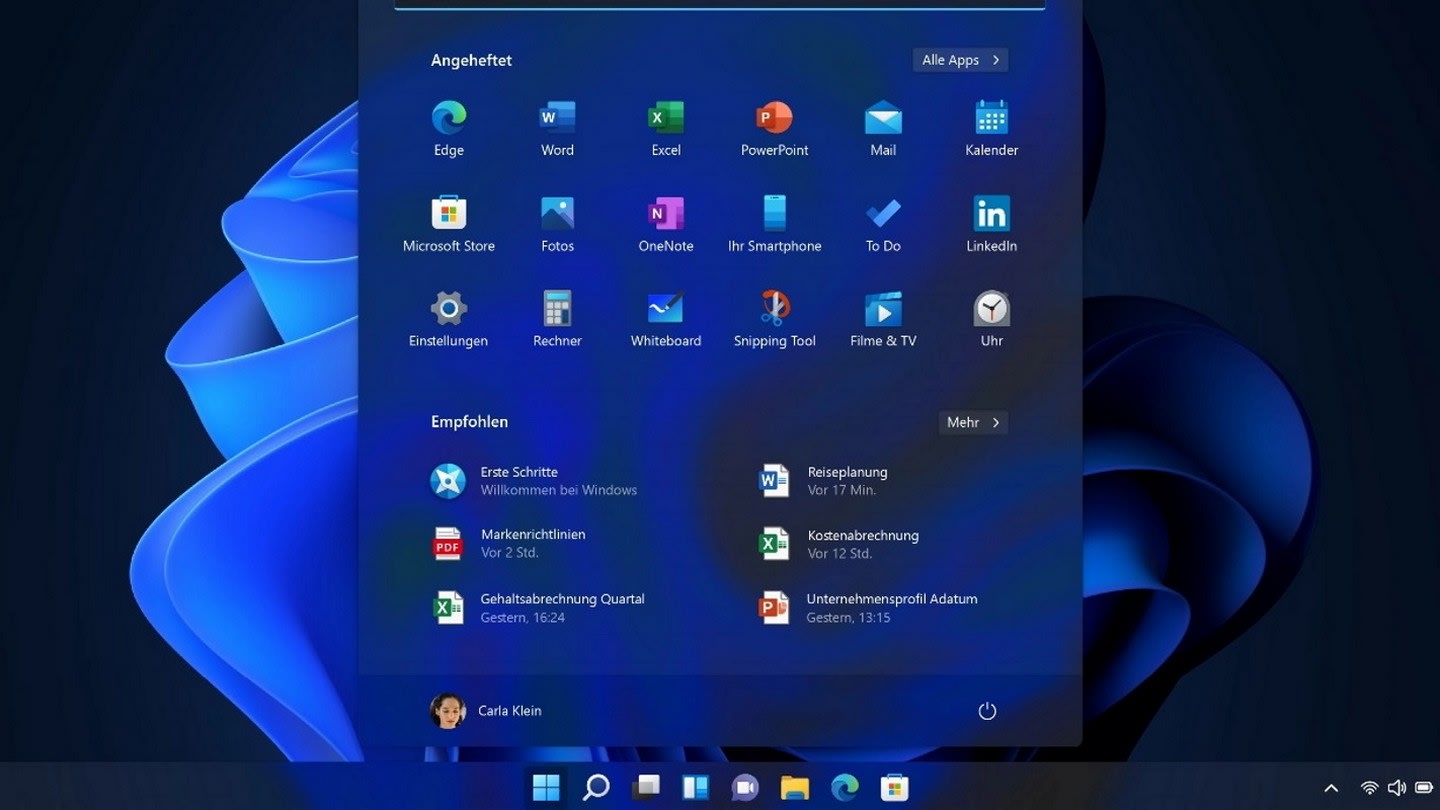This screenshot has height=810, width=1440.
Task: Open the recent Reiseplanung document
Action: [x=846, y=480]
